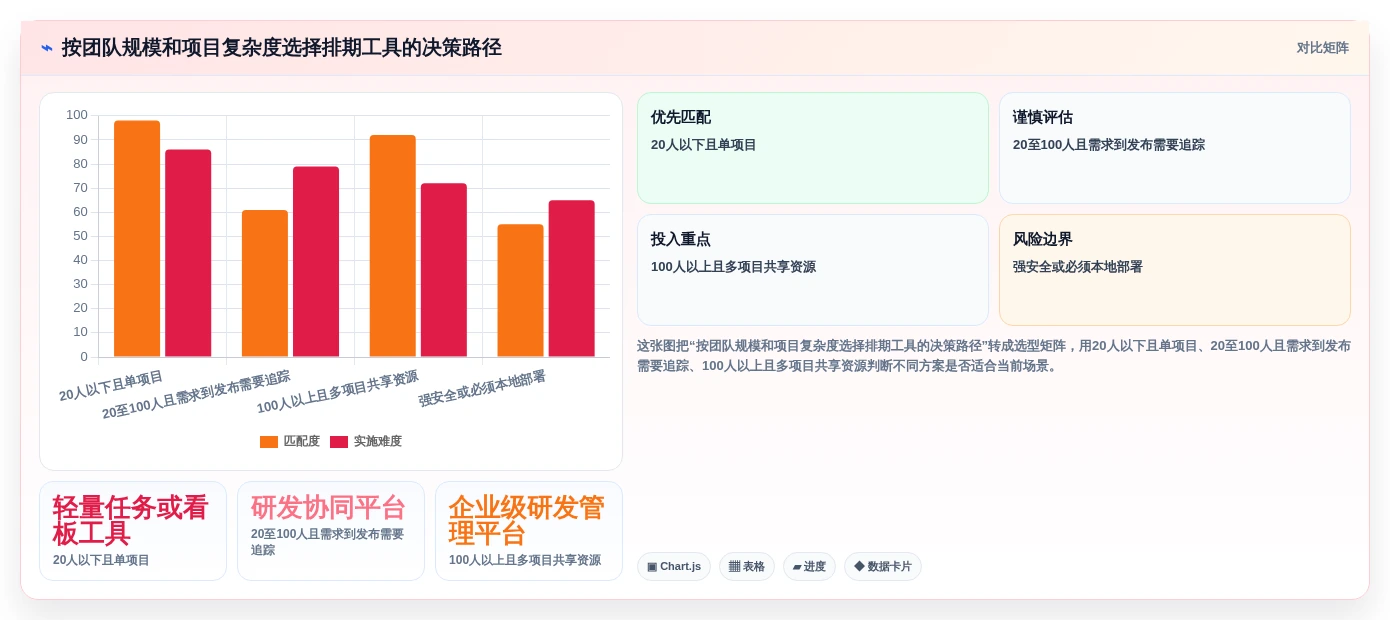Click the title 按团队规模和项目复杂度选择排期工具的决策路径
Viewport: 1390px width, 620px height.
point(282,48)
